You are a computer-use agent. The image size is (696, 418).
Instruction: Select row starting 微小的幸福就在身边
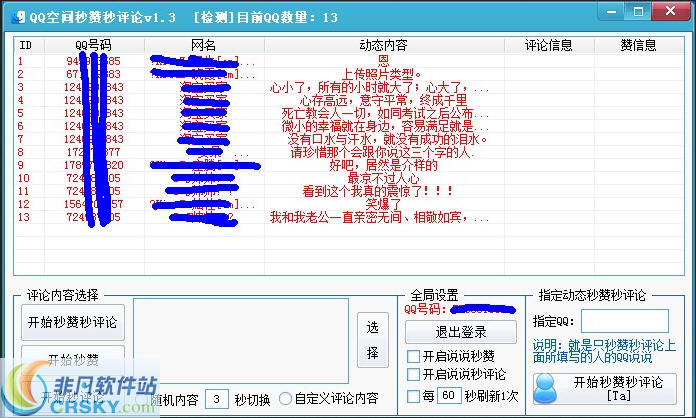(x=349, y=126)
